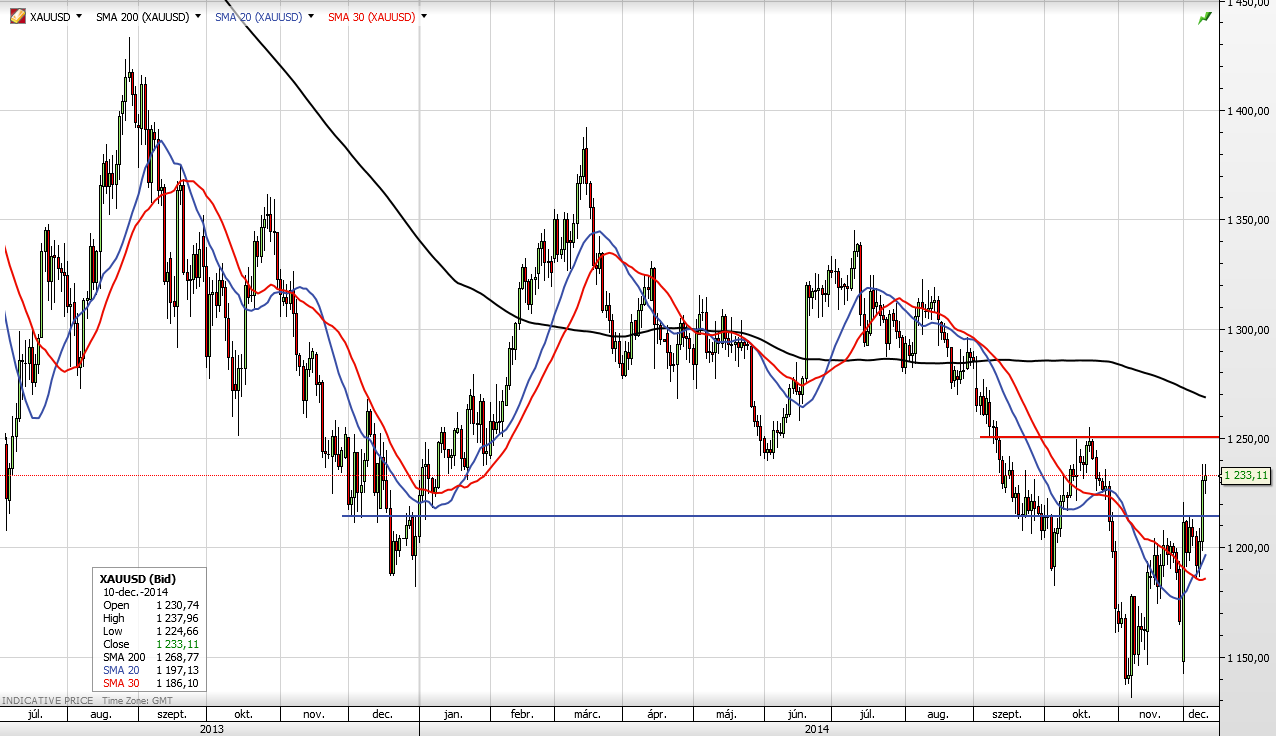Click the green arrow icon at top right

1205,18
